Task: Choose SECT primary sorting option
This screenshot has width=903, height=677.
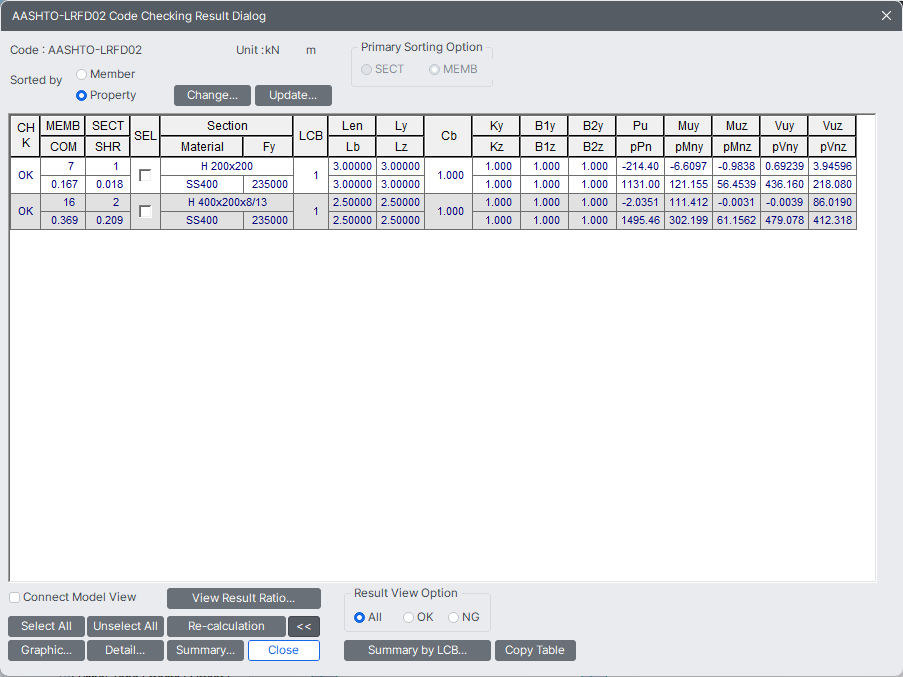Action: click(x=366, y=70)
